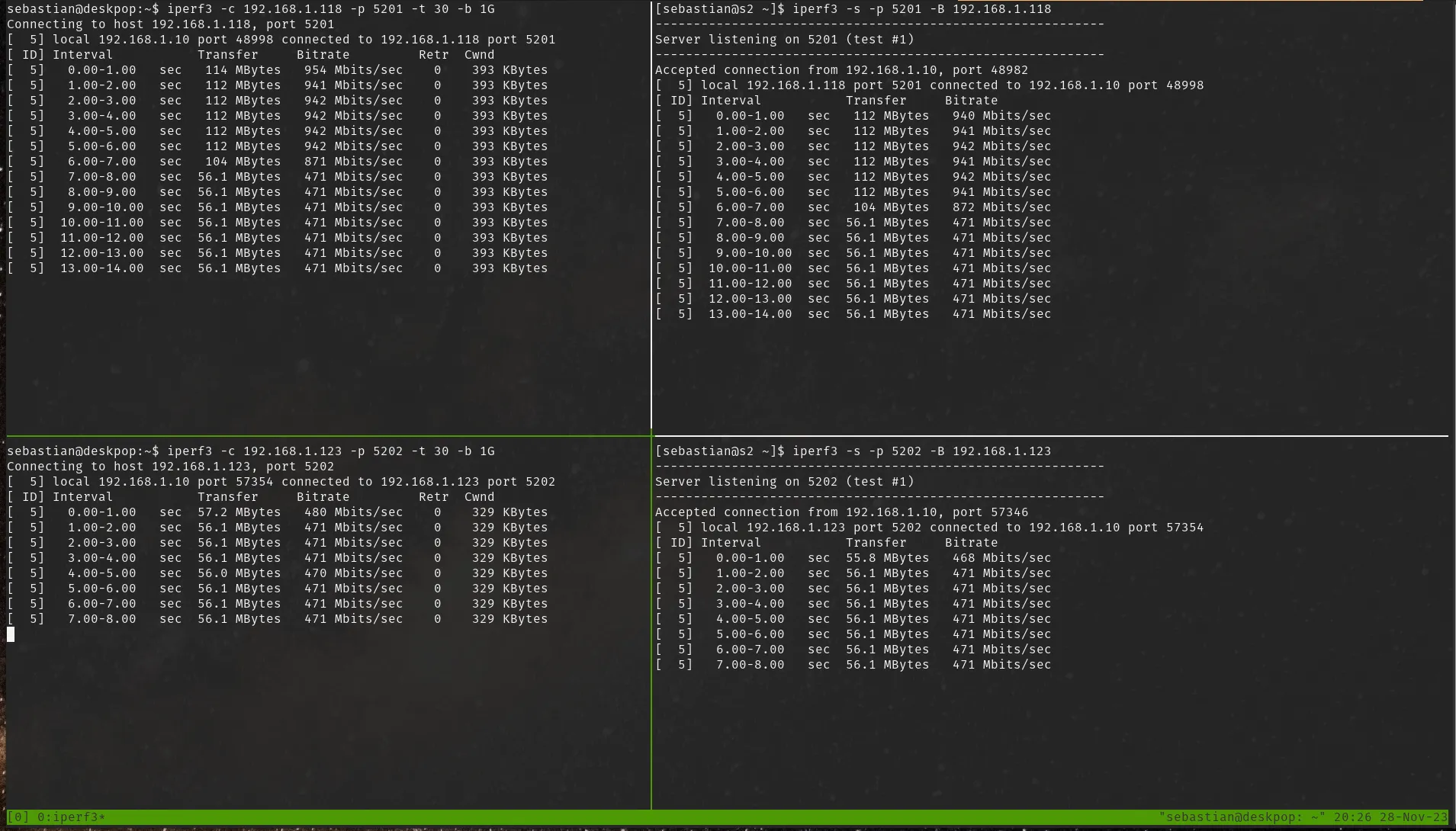Click the bitrate value 872 Mbits/sec
This screenshot has height=831, width=1456.
coord(1002,207)
